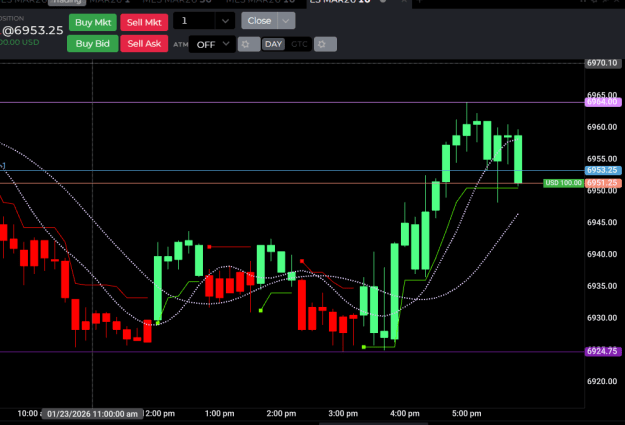
Task: Click the 6940.00 price axis label
Action: 602,254
